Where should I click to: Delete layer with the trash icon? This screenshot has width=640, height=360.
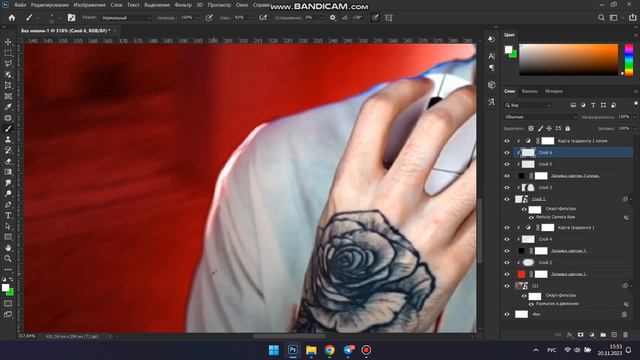tap(625, 335)
